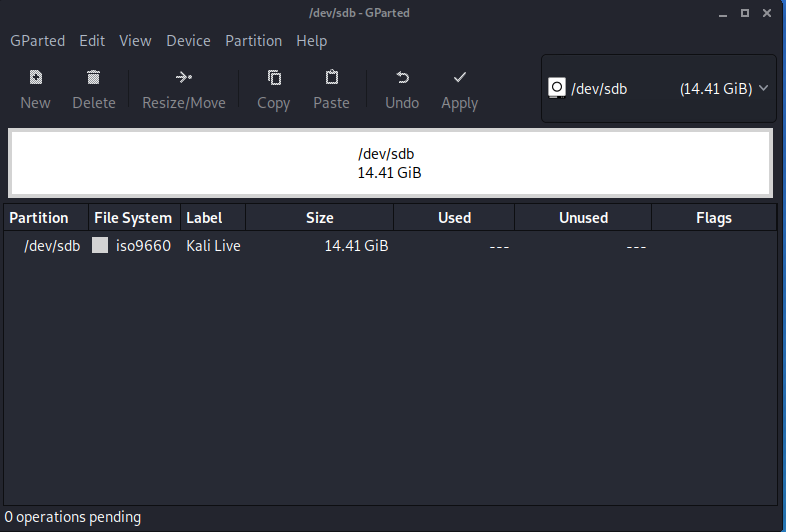Undo last operation via toolbar icon
786x532 pixels.
[x=402, y=78]
